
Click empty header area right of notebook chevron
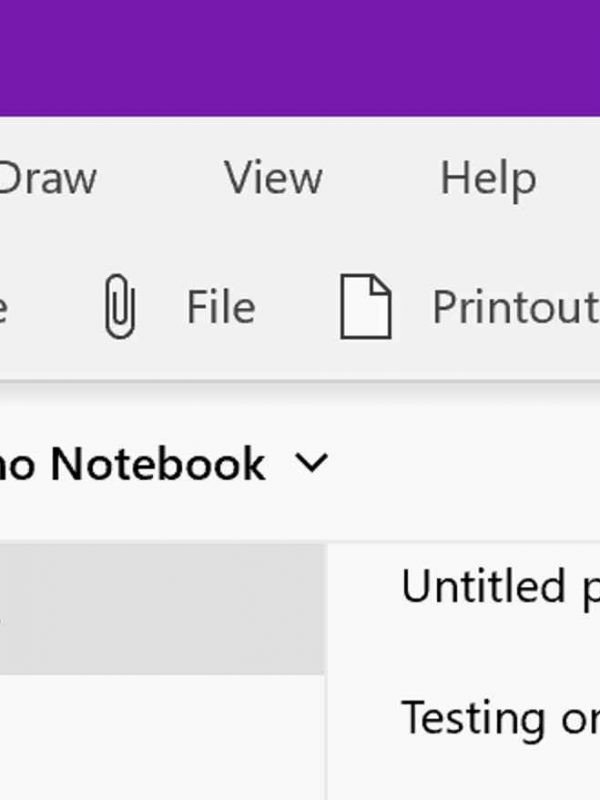pos(464,463)
